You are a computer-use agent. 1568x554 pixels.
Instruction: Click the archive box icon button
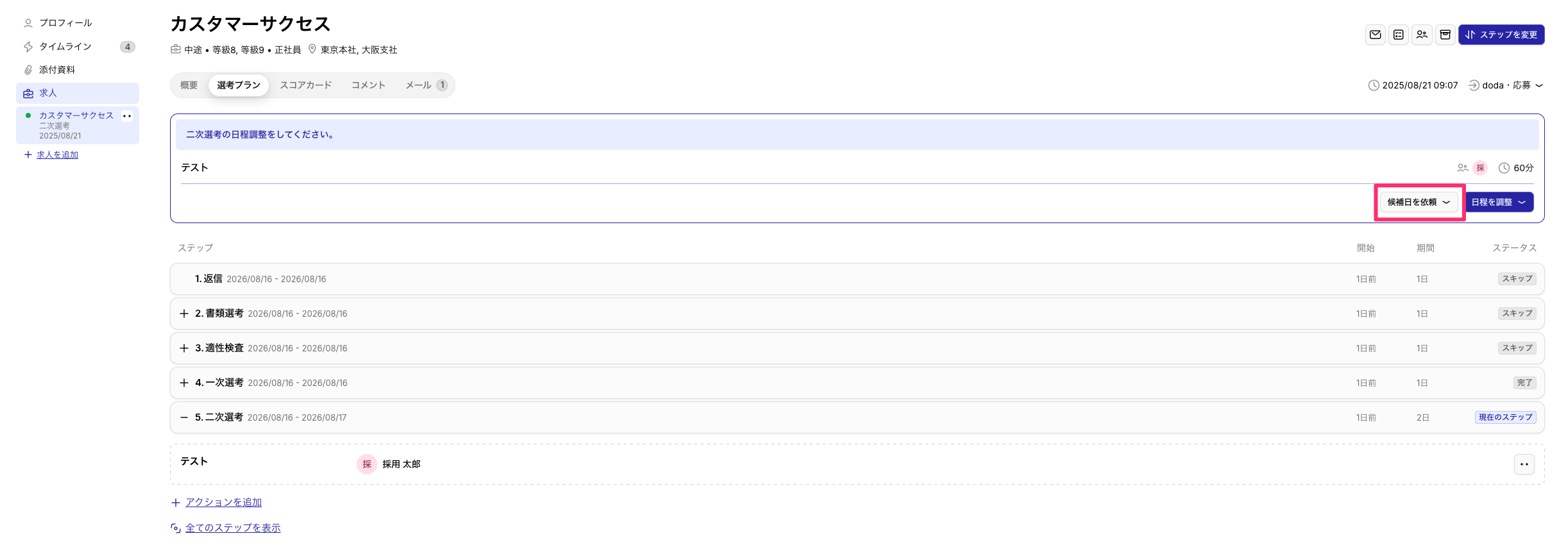[x=1445, y=35]
